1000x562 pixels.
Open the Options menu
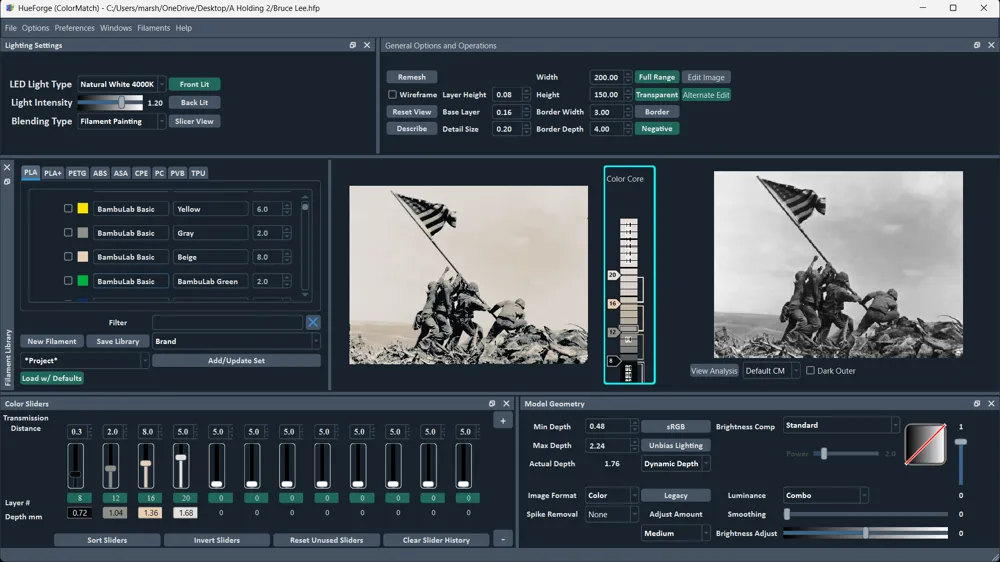point(35,28)
